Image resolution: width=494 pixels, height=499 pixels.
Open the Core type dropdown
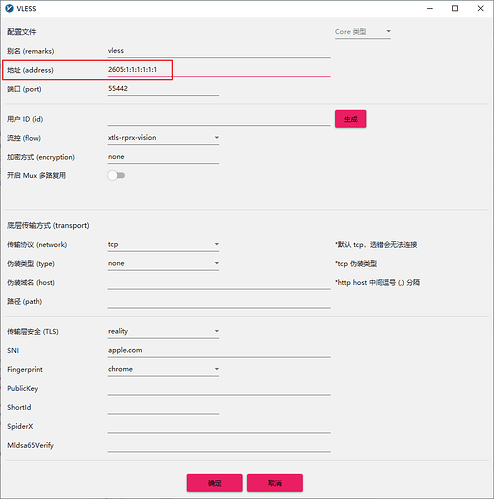click(363, 32)
